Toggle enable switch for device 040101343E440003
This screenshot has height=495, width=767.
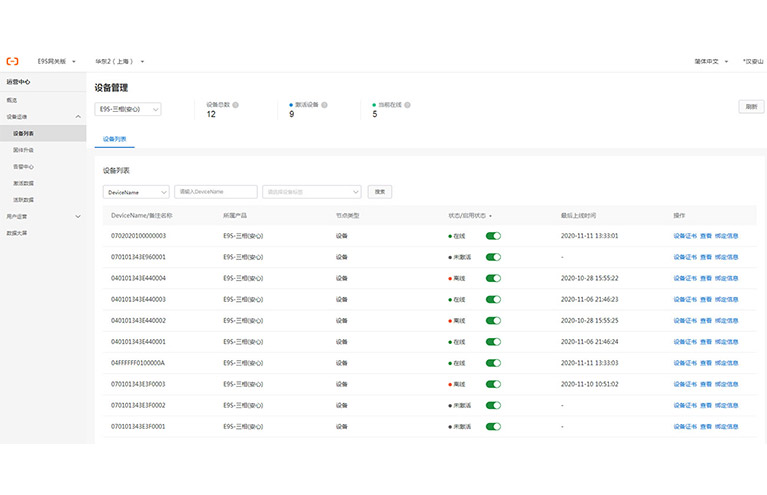pyautogui.click(x=493, y=299)
